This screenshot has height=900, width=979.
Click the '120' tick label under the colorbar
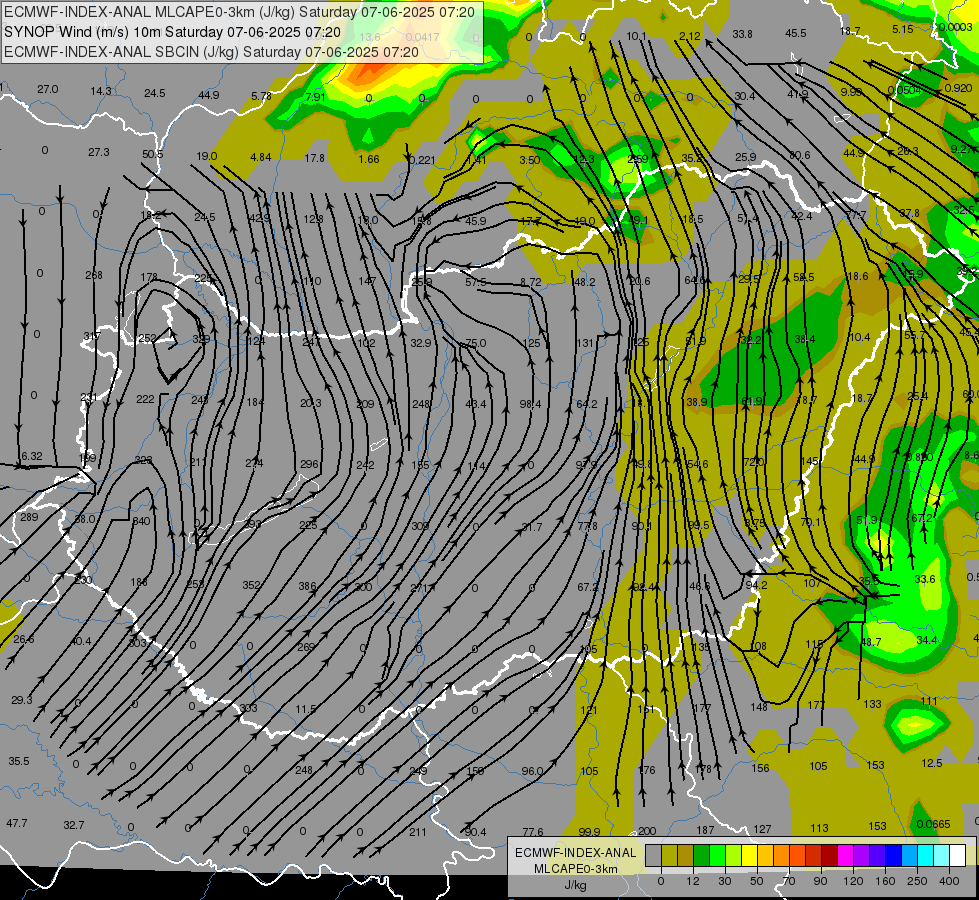[x=853, y=881]
